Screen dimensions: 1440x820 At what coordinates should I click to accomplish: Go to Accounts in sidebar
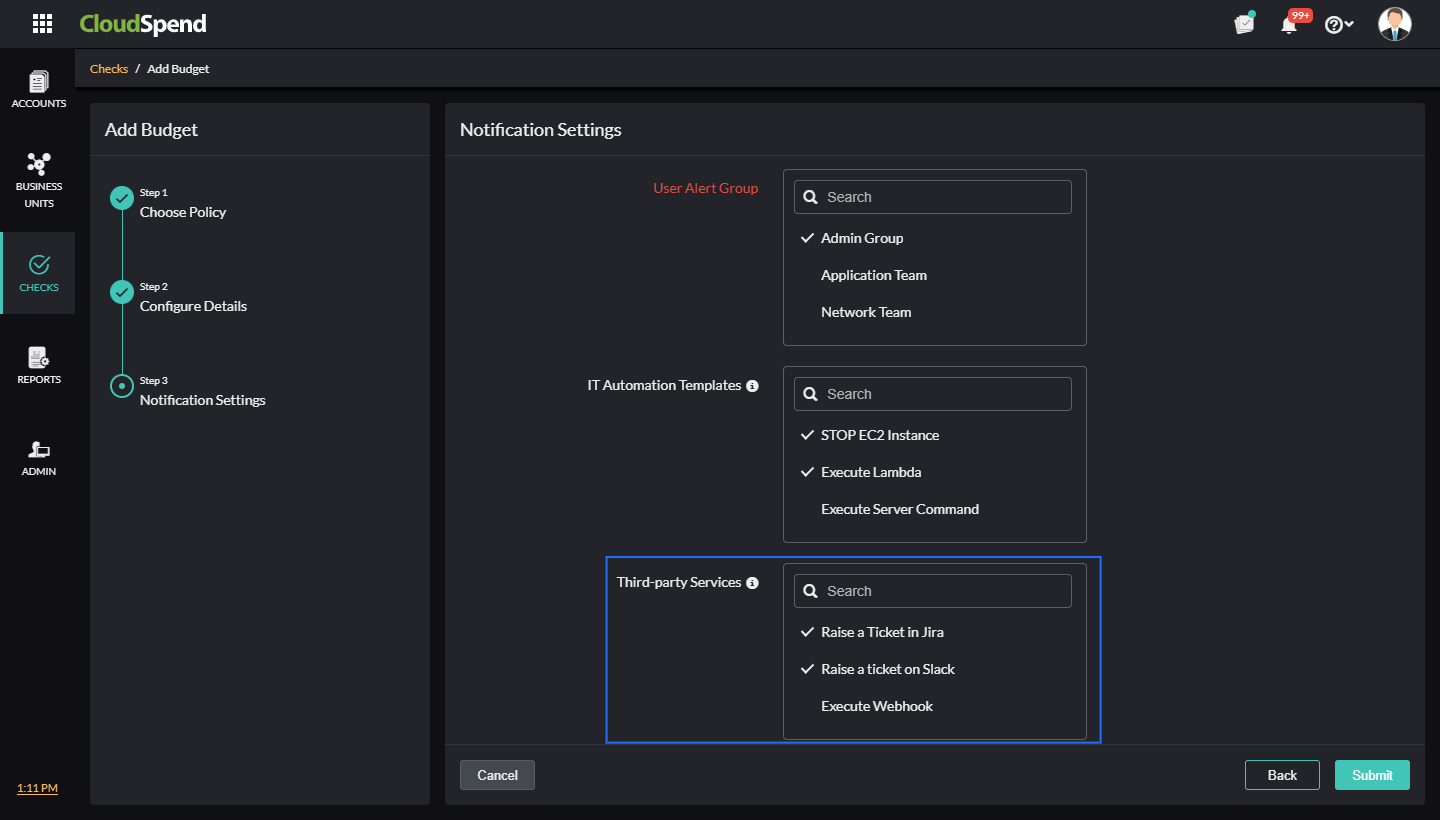tap(39, 90)
